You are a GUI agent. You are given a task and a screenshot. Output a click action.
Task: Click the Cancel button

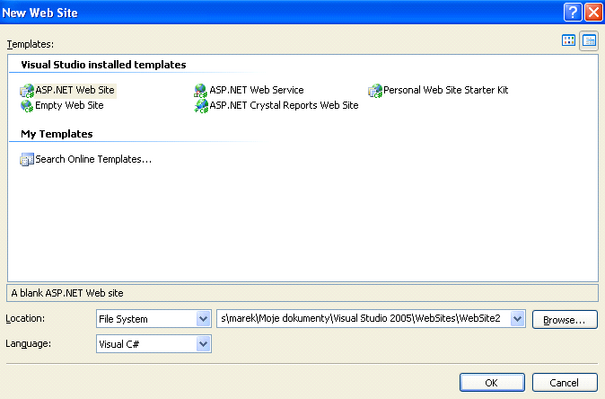565,382
